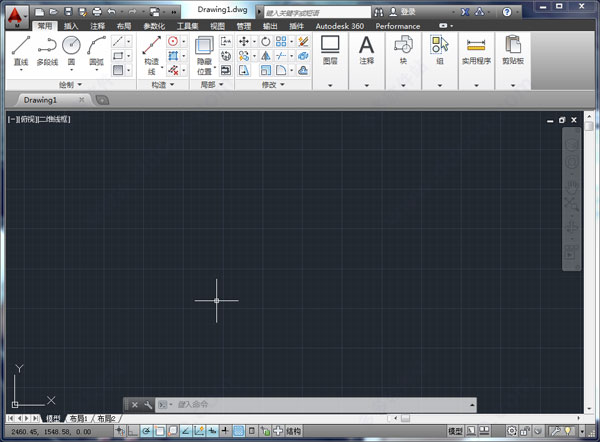Screen dimensions: 600x442
Task: Open the AutoCAD application menu logo button
Action: [x=16, y=17]
